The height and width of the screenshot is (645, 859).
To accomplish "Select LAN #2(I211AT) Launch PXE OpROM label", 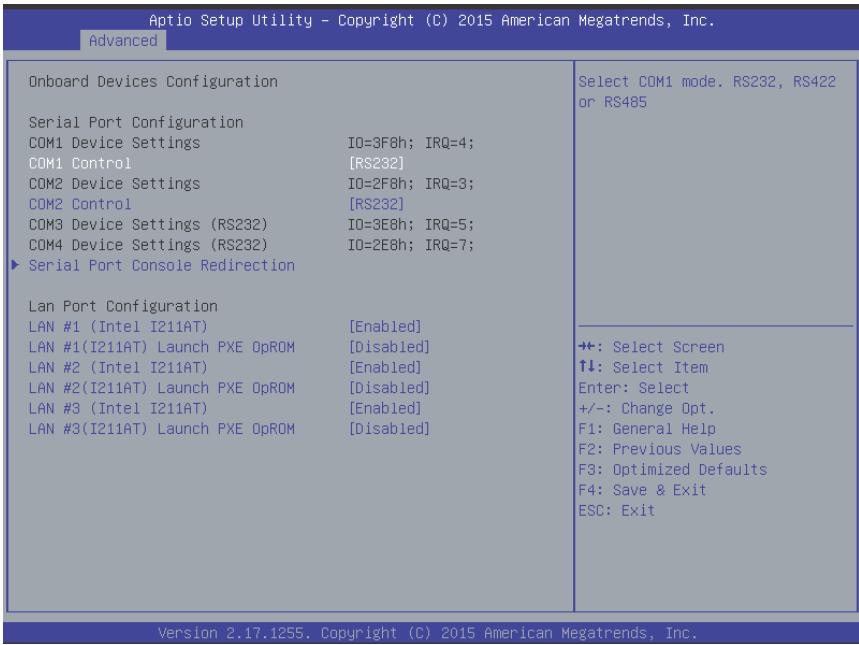I will [x=162, y=388].
